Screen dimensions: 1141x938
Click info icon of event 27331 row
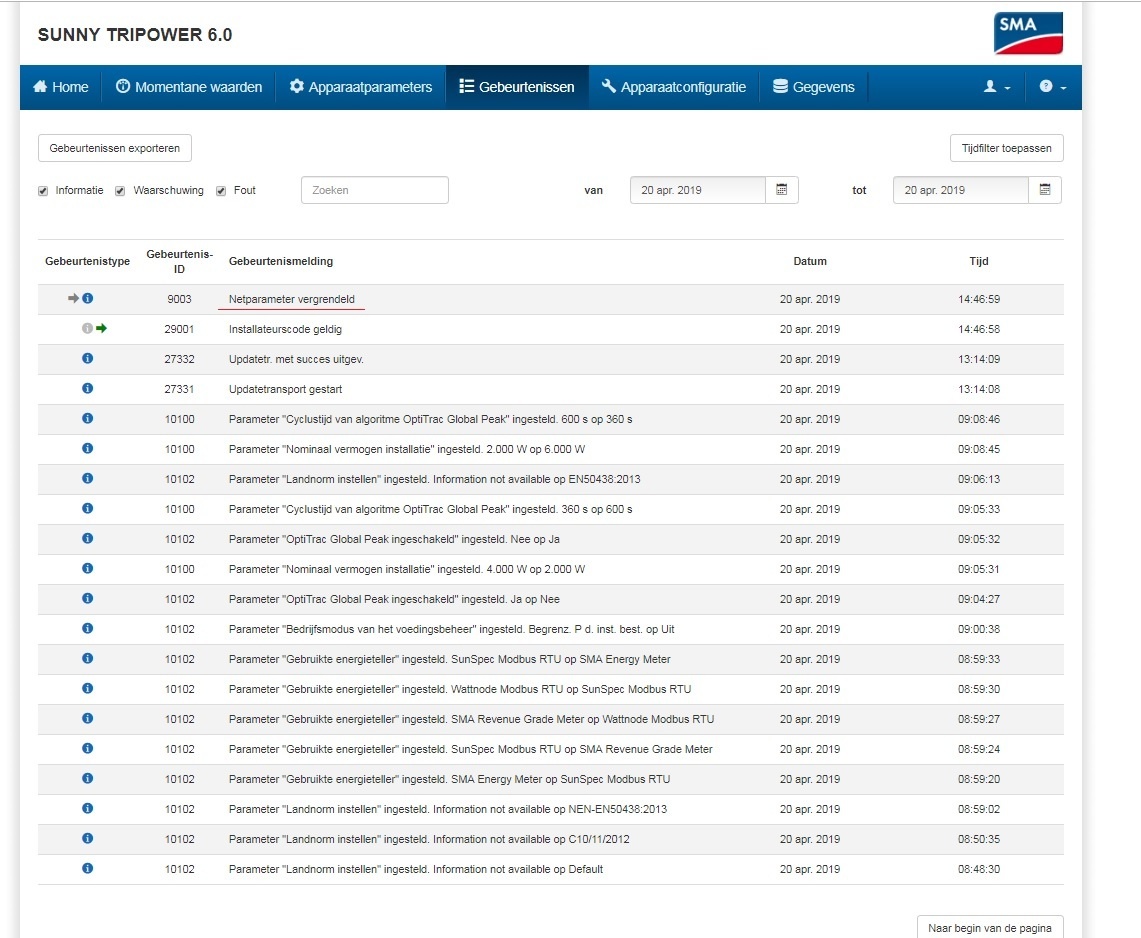(87, 388)
